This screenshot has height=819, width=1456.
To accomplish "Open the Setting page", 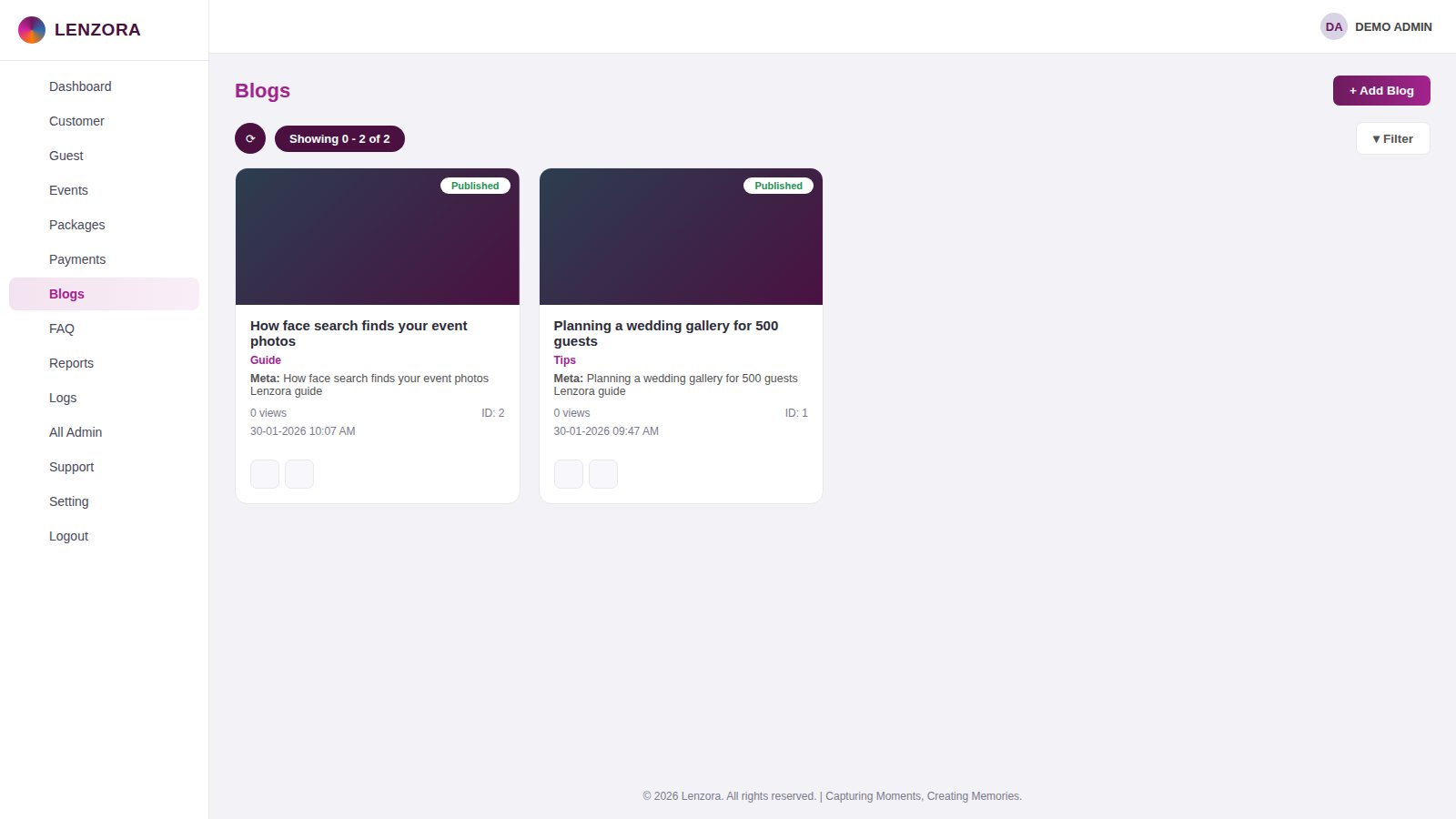I will [104, 501].
